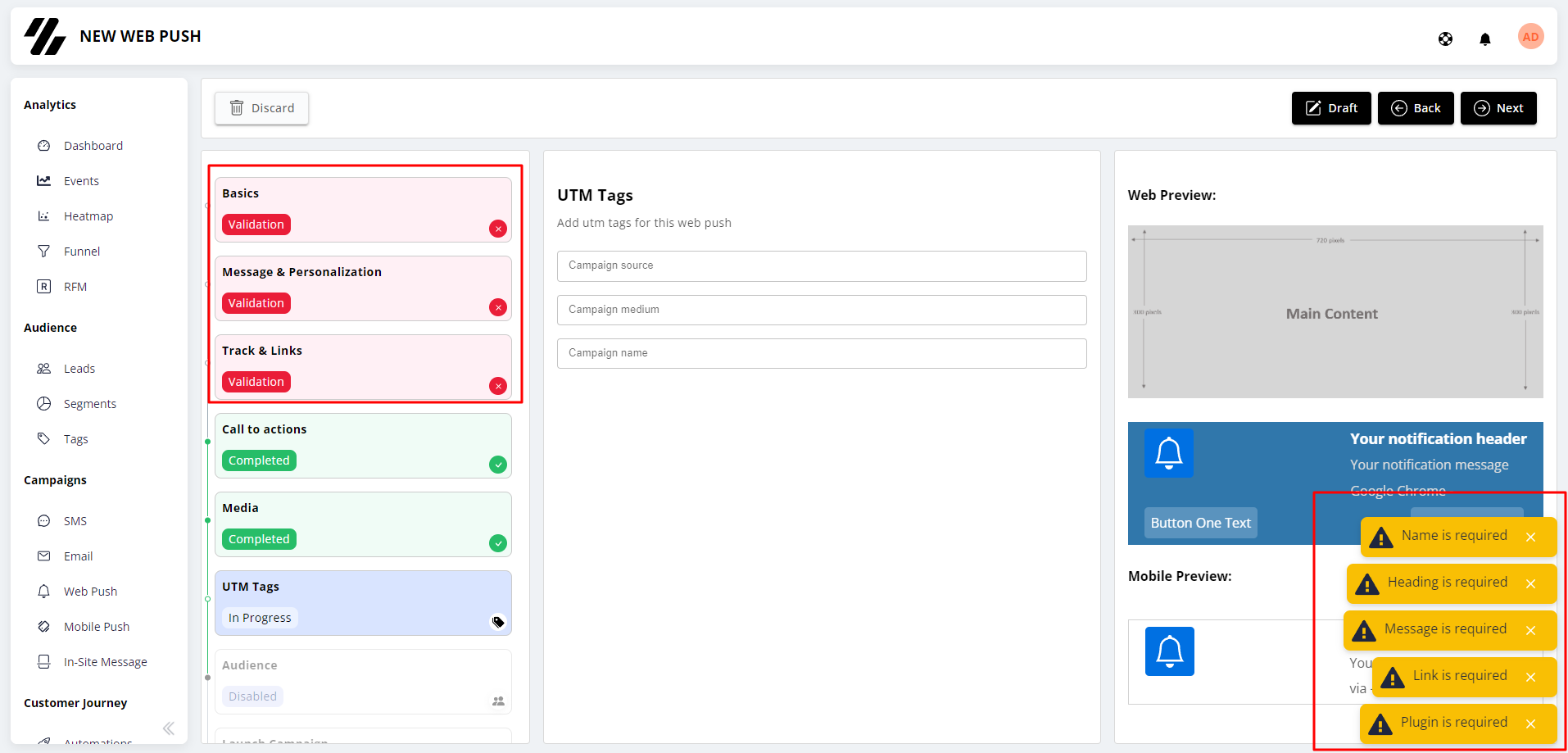Viewport: 1568px width, 753px height.
Task: Proceed with the Next button
Action: (1498, 108)
